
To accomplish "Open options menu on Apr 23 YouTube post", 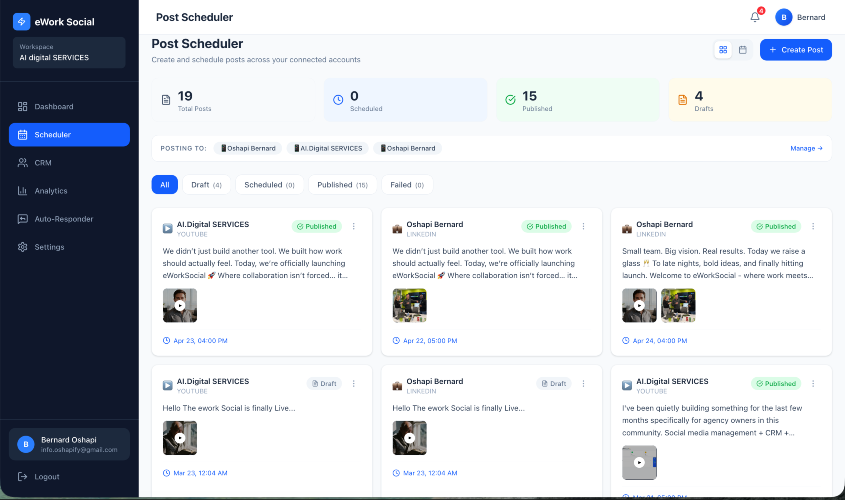I will tap(354, 226).
